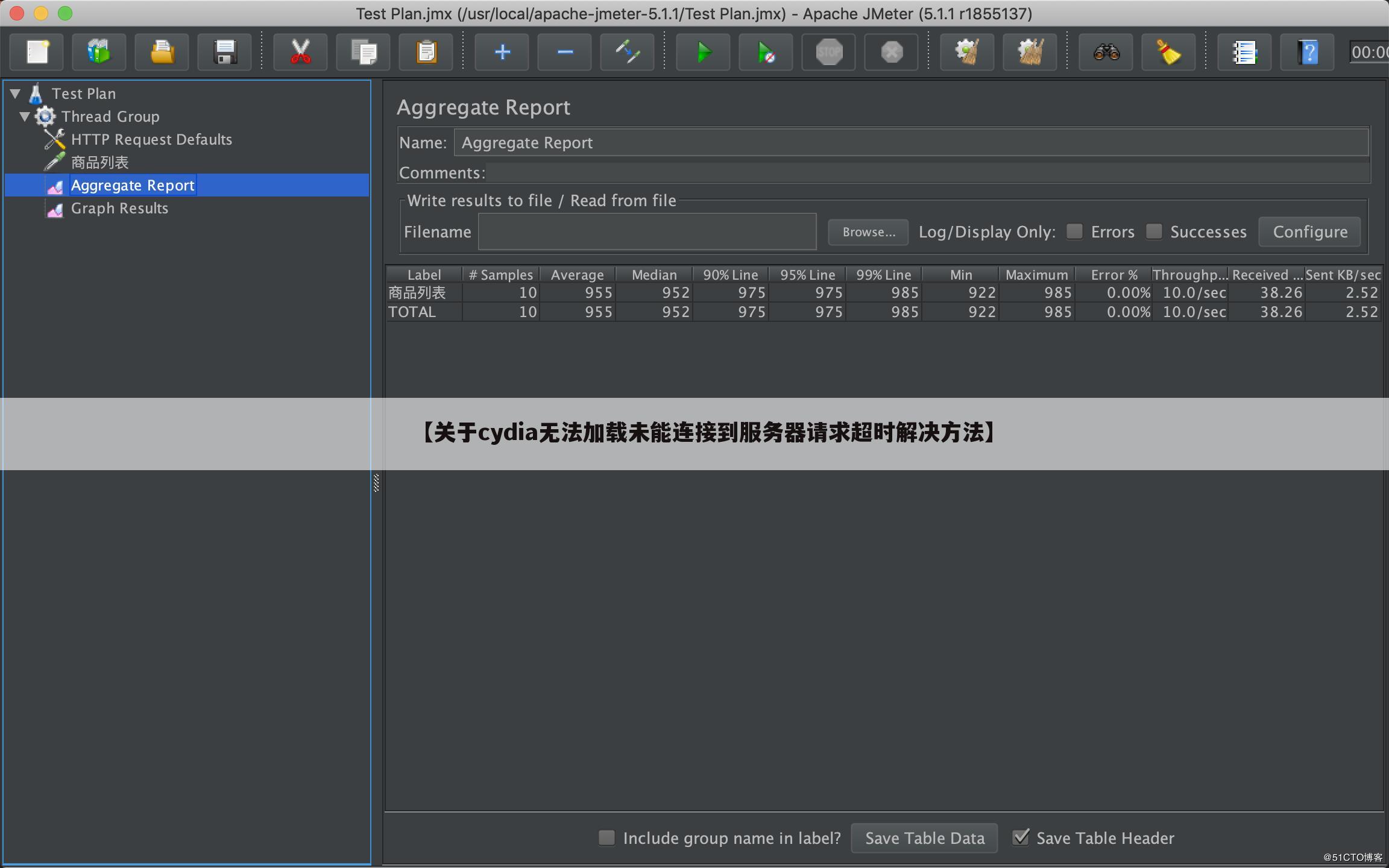Click the Clear All broom icon
The width and height of the screenshot is (1389, 868).
click(x=1030, y=52)
